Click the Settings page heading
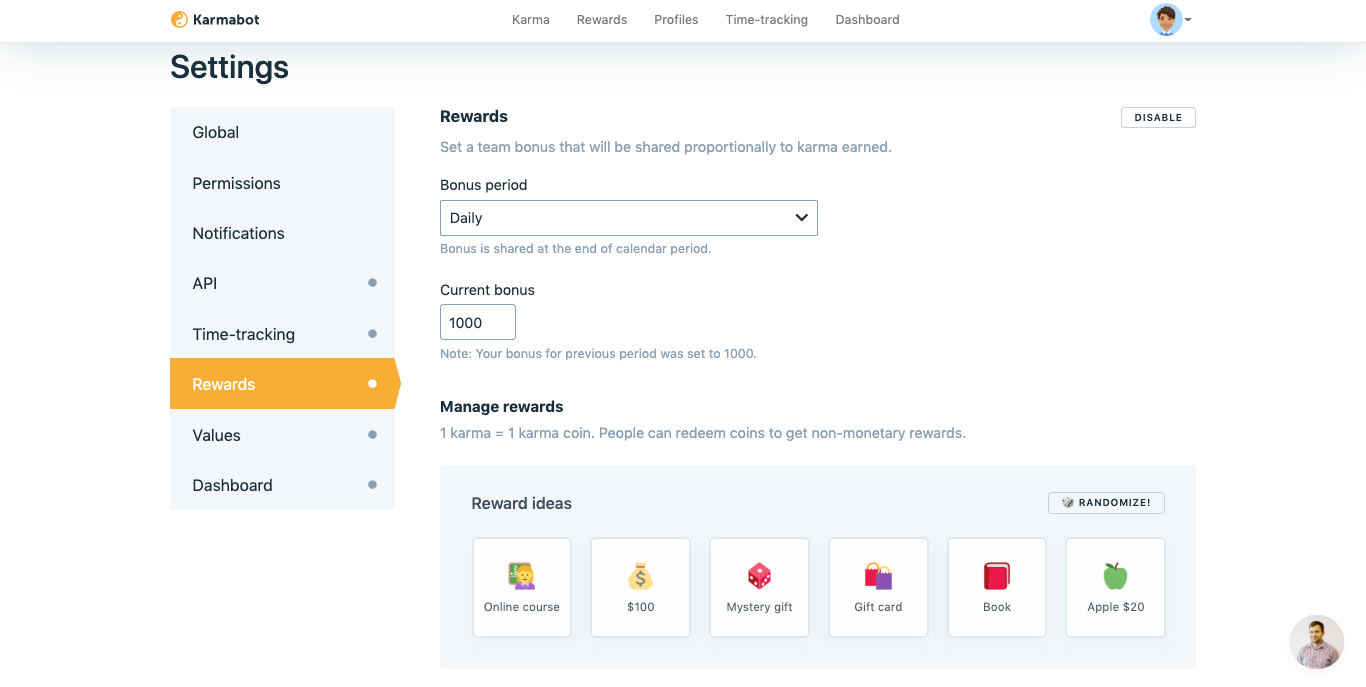Image resolution: width=1366 pixels, height=687 pixels. coord(229,67)
